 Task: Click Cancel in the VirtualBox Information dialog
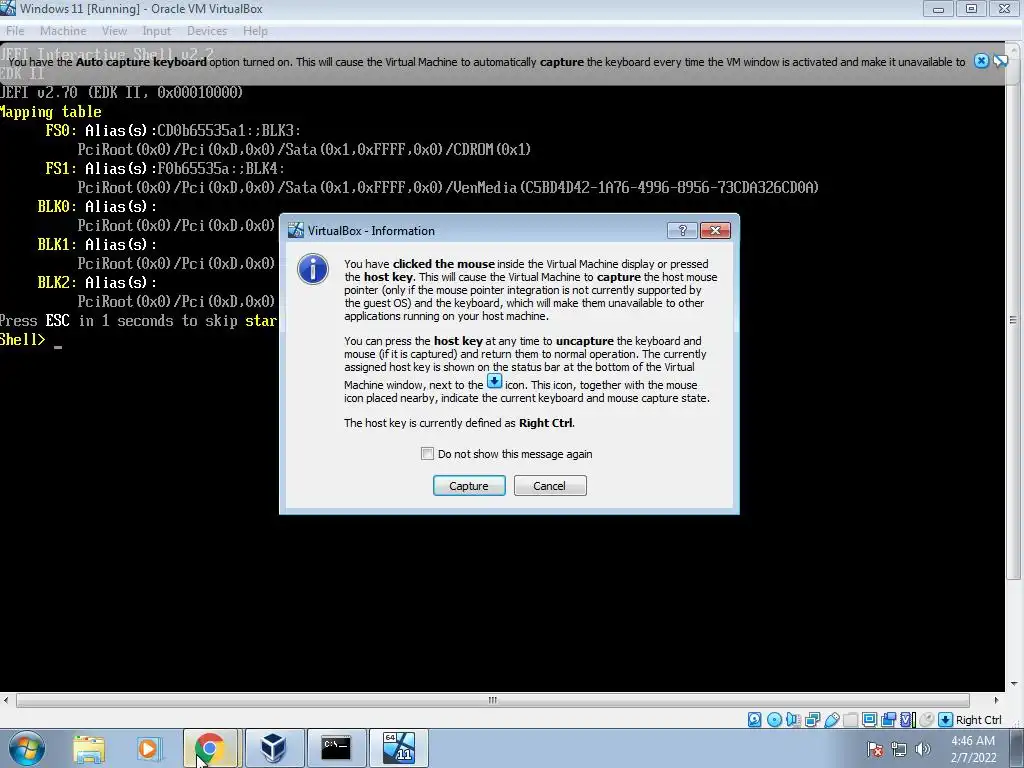(x=550, y=485)
